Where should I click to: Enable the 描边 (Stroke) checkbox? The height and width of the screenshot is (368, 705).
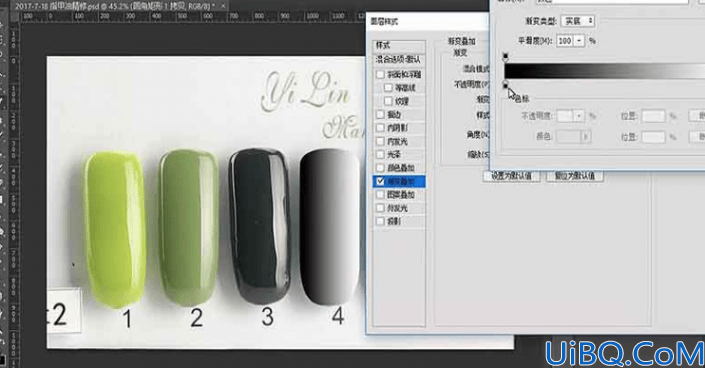(380, 115)
